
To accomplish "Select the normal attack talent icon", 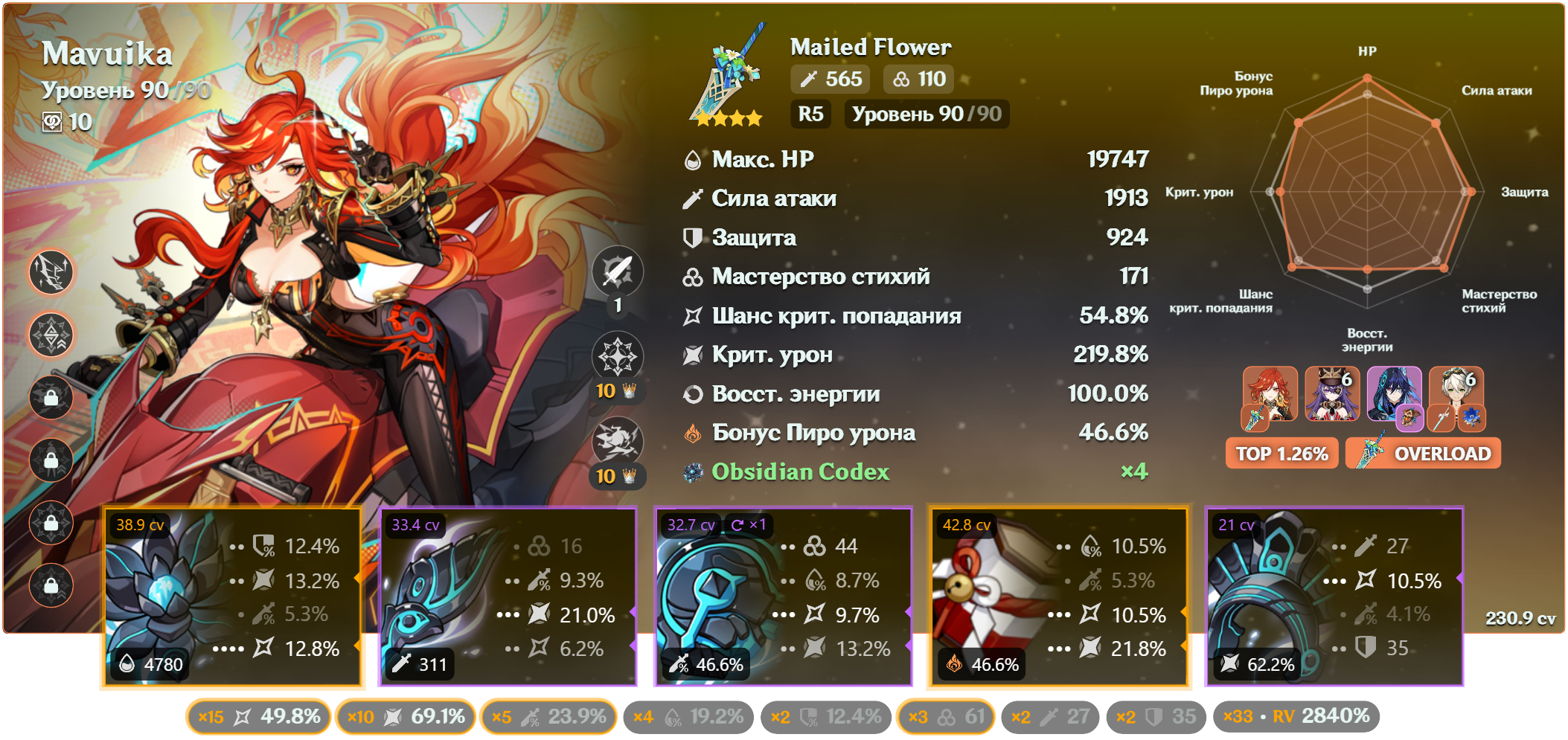I will click(618, 271).
